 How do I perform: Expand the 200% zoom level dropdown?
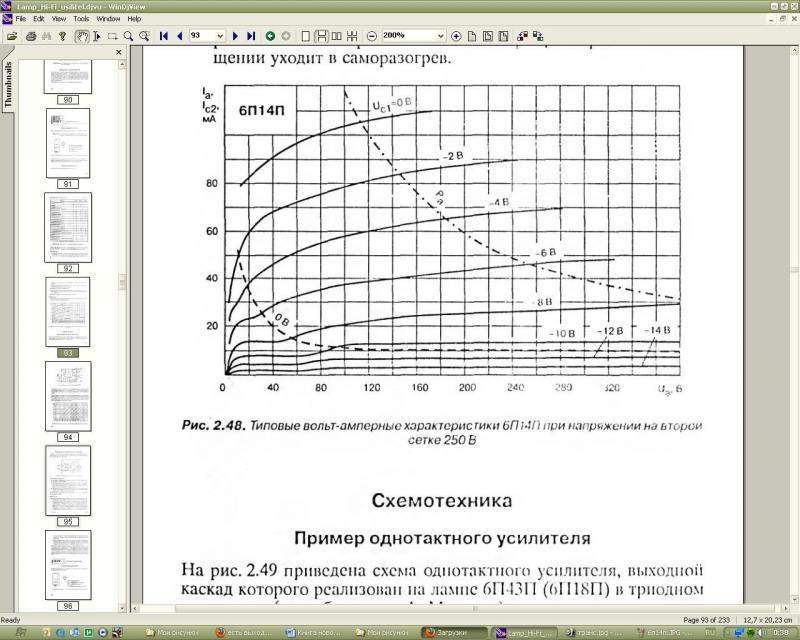click(441, 36)
